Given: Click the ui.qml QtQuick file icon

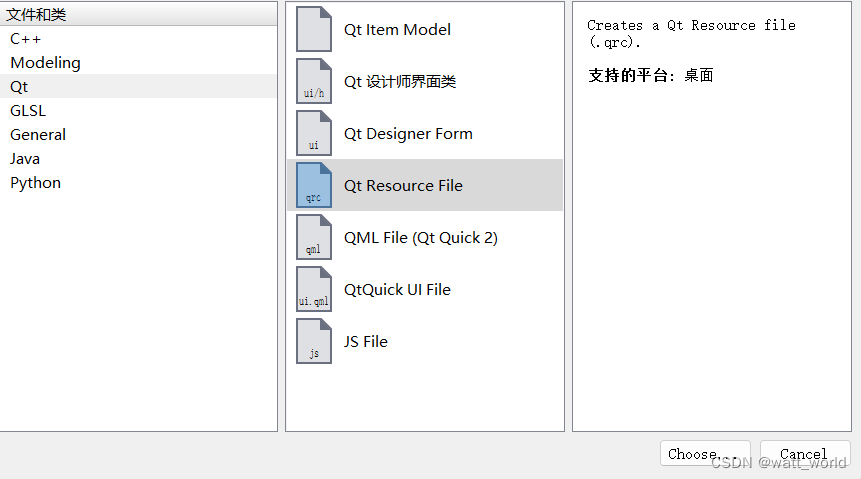Looking at the screenshot, I should point(314,289).
